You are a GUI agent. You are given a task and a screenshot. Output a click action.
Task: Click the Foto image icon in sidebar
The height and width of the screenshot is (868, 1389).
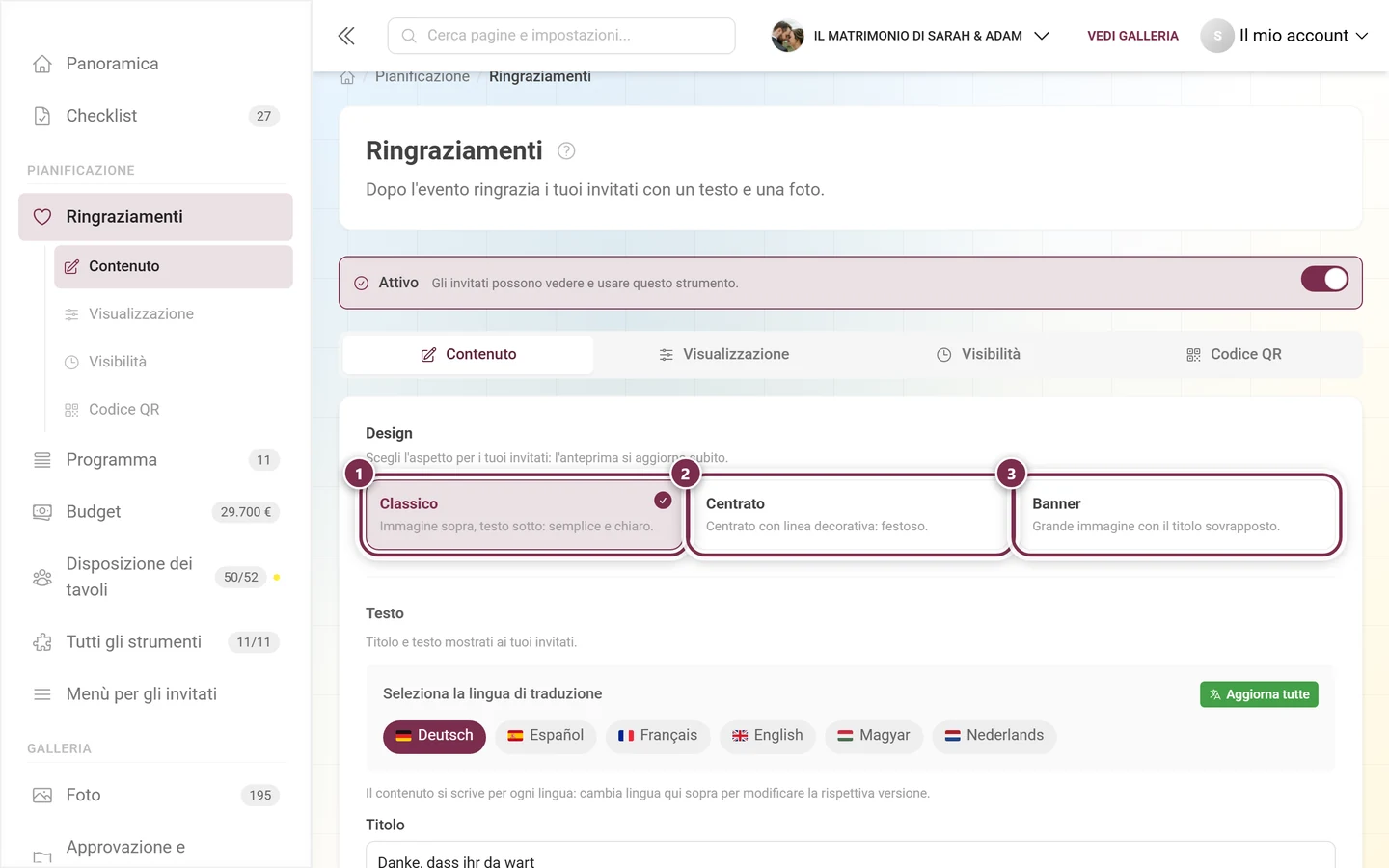pyautogui.click(x=42, y=796)
